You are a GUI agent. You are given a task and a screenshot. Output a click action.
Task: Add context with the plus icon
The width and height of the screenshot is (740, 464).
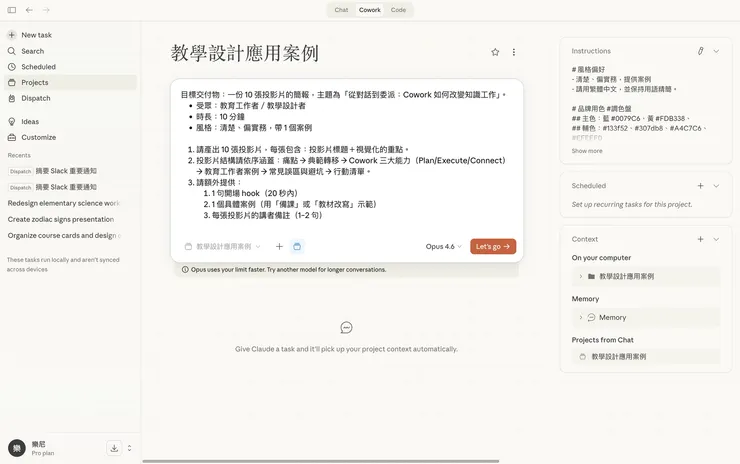coord(700,239)
